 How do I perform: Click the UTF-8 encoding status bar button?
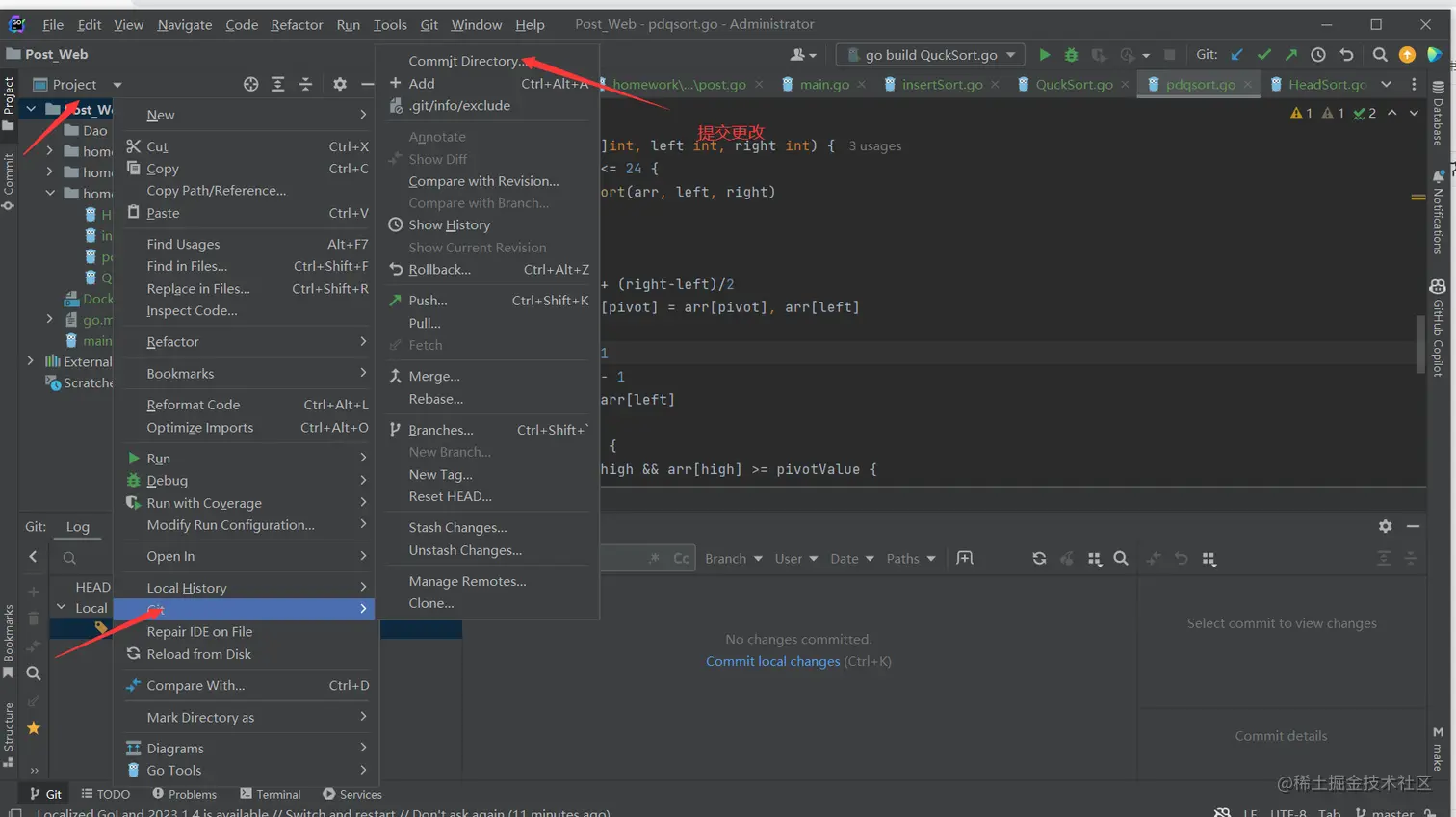(x=1288, y=812)
